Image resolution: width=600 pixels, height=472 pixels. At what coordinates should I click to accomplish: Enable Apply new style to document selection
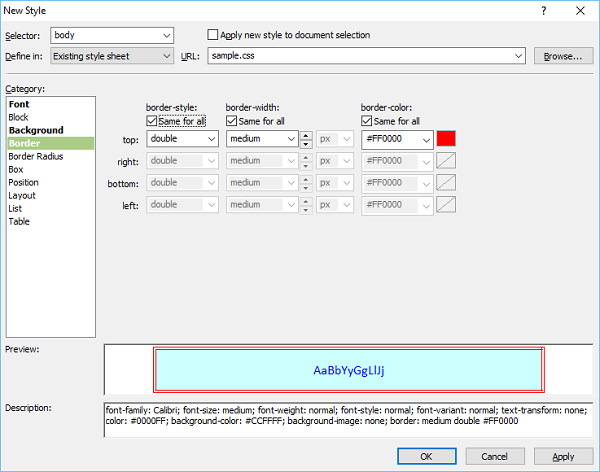pyautogui.click(x=213, y=35)
